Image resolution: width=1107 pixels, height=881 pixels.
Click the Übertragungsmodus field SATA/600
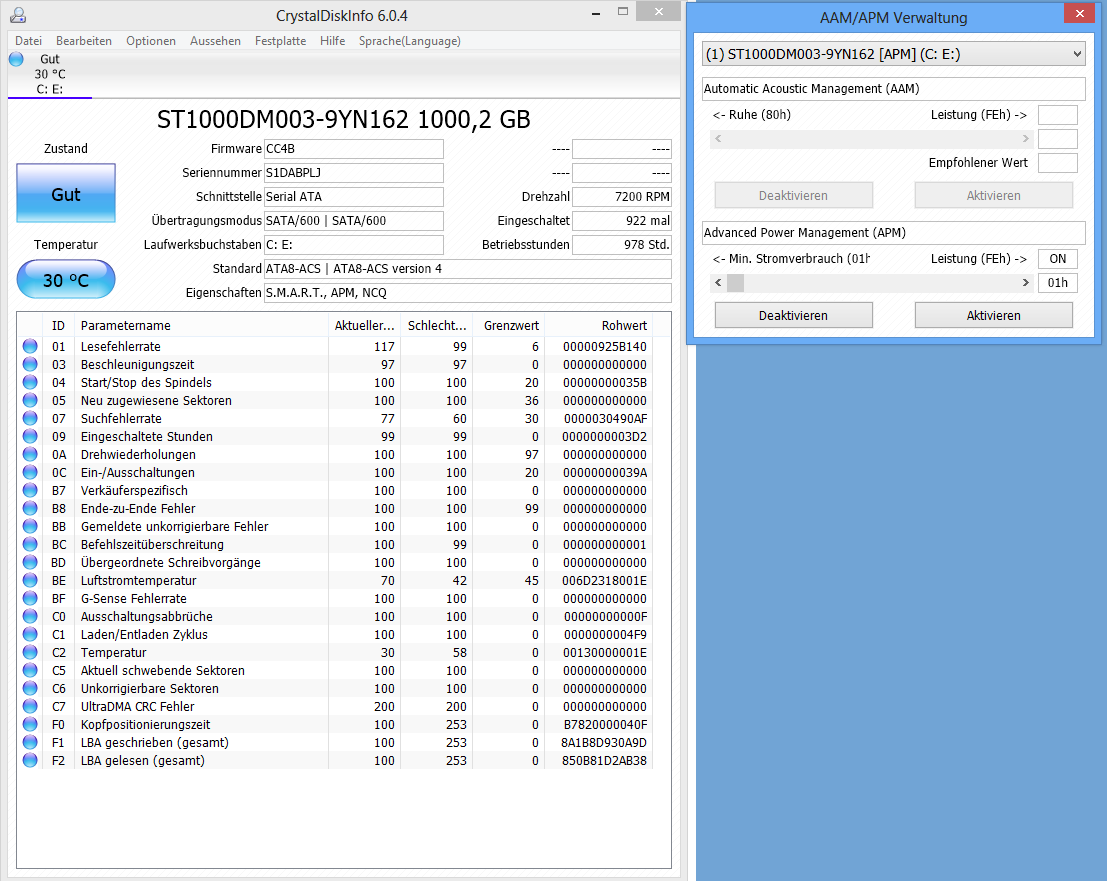pyautogui.click(x=354, y=221)
